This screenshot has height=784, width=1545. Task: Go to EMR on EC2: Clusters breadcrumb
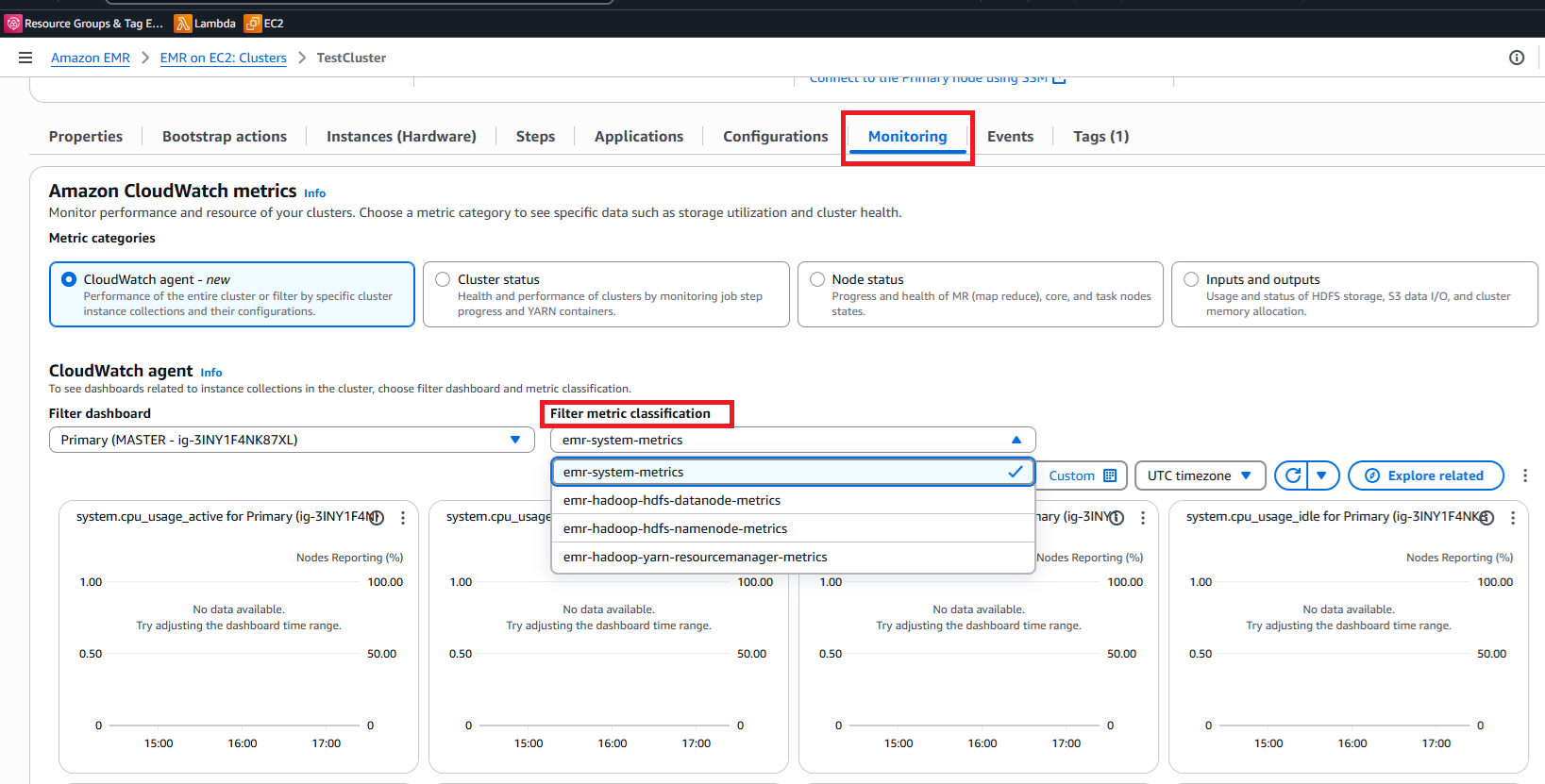(223, 58)
